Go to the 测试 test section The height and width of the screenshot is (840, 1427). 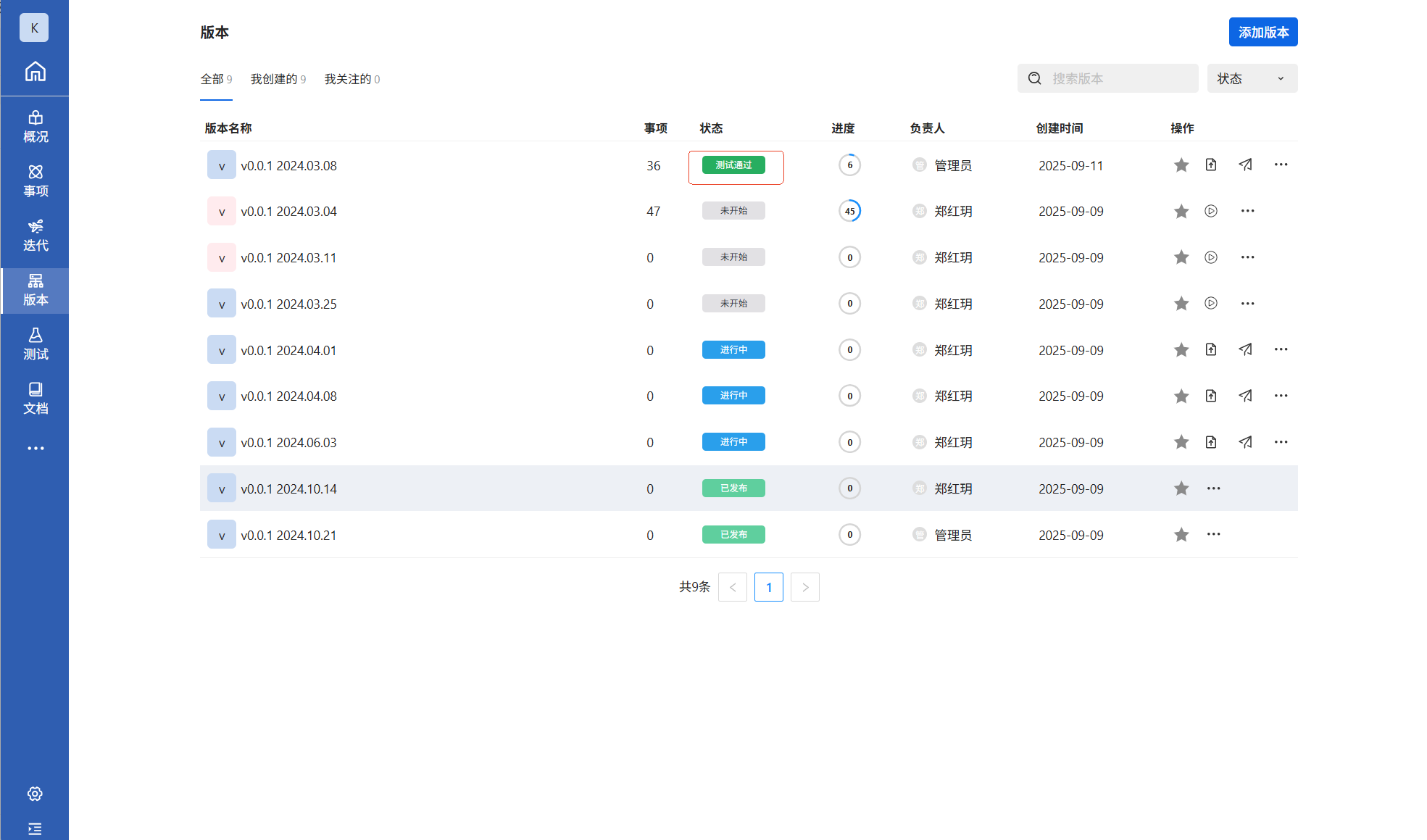pos(35,344)
